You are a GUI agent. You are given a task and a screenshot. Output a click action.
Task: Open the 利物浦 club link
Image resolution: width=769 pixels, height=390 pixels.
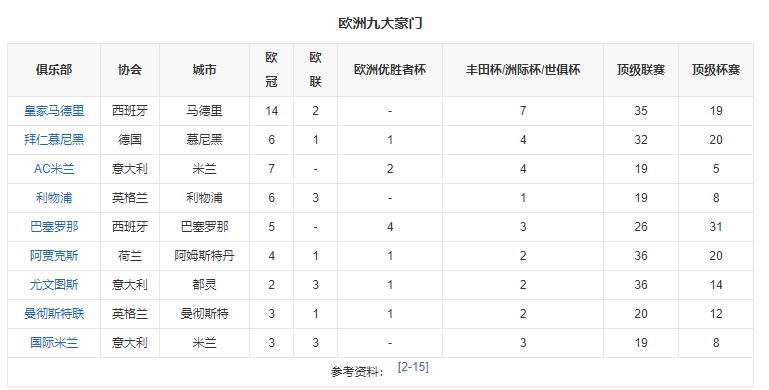pyautogui.click(x=54, y=198)
